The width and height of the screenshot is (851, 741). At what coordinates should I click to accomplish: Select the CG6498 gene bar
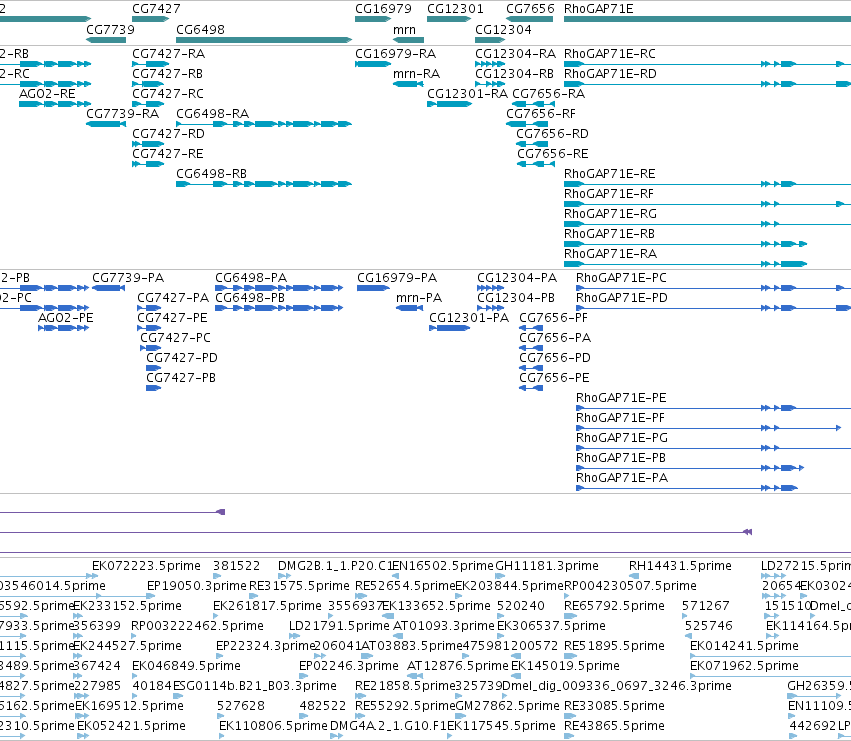[x=264, y=40]
